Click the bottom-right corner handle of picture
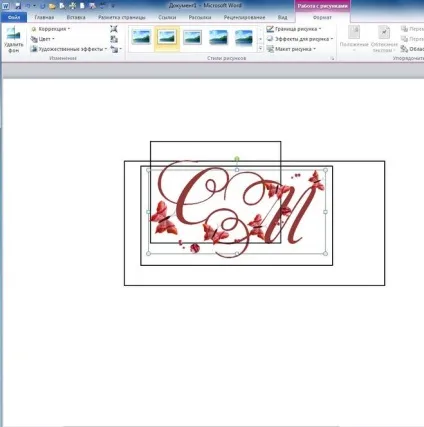This screenshot has height=427, width=424. tap(325, 253)
